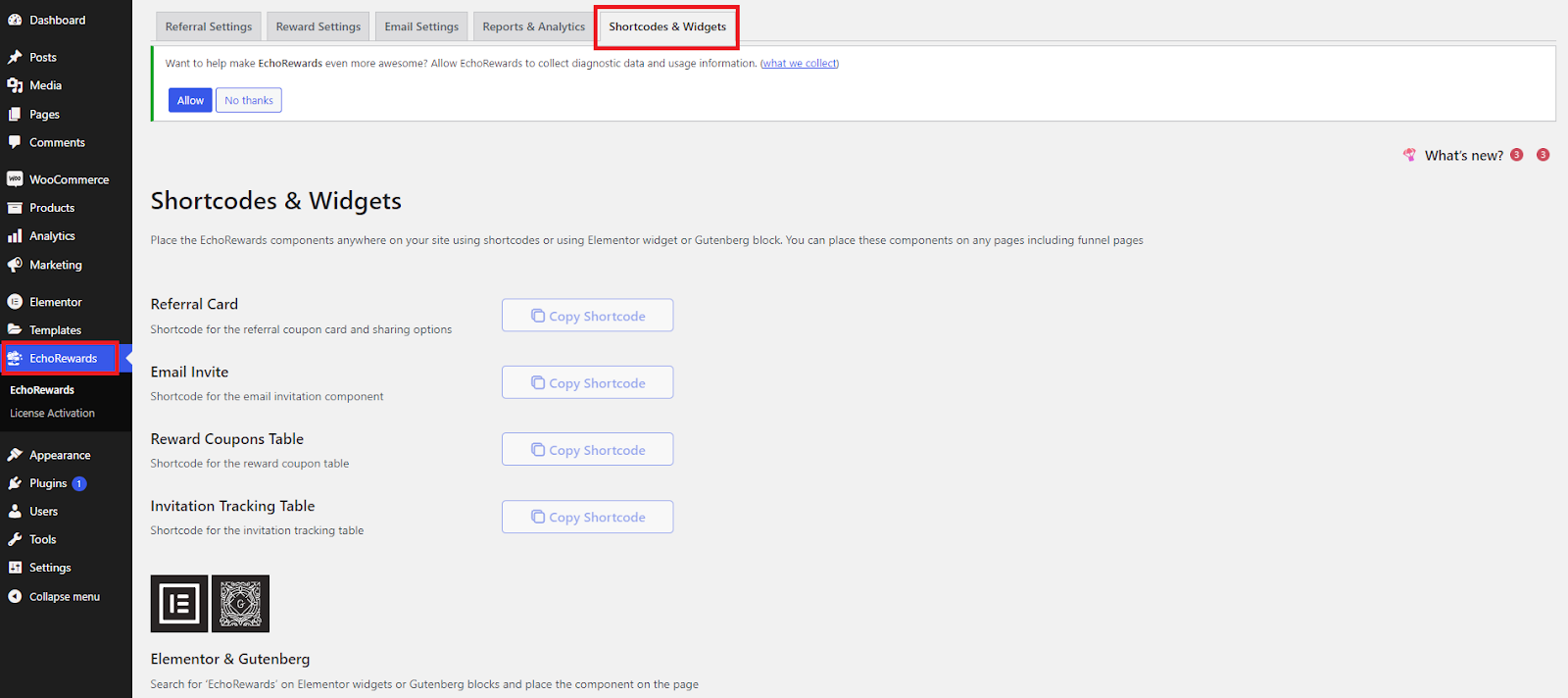Go to Dashboard in the sidebar

[x=57, y=20]
